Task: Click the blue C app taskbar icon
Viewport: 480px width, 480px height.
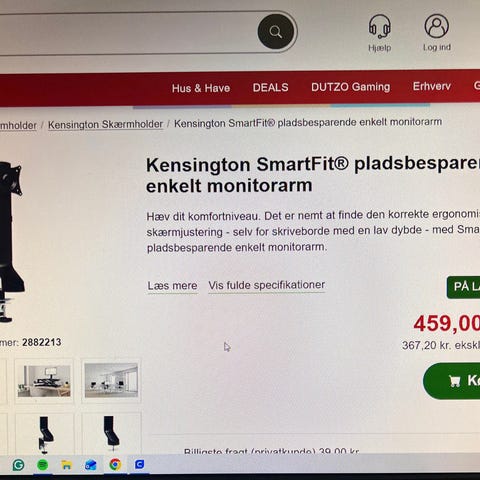Action: coord(139,464)
